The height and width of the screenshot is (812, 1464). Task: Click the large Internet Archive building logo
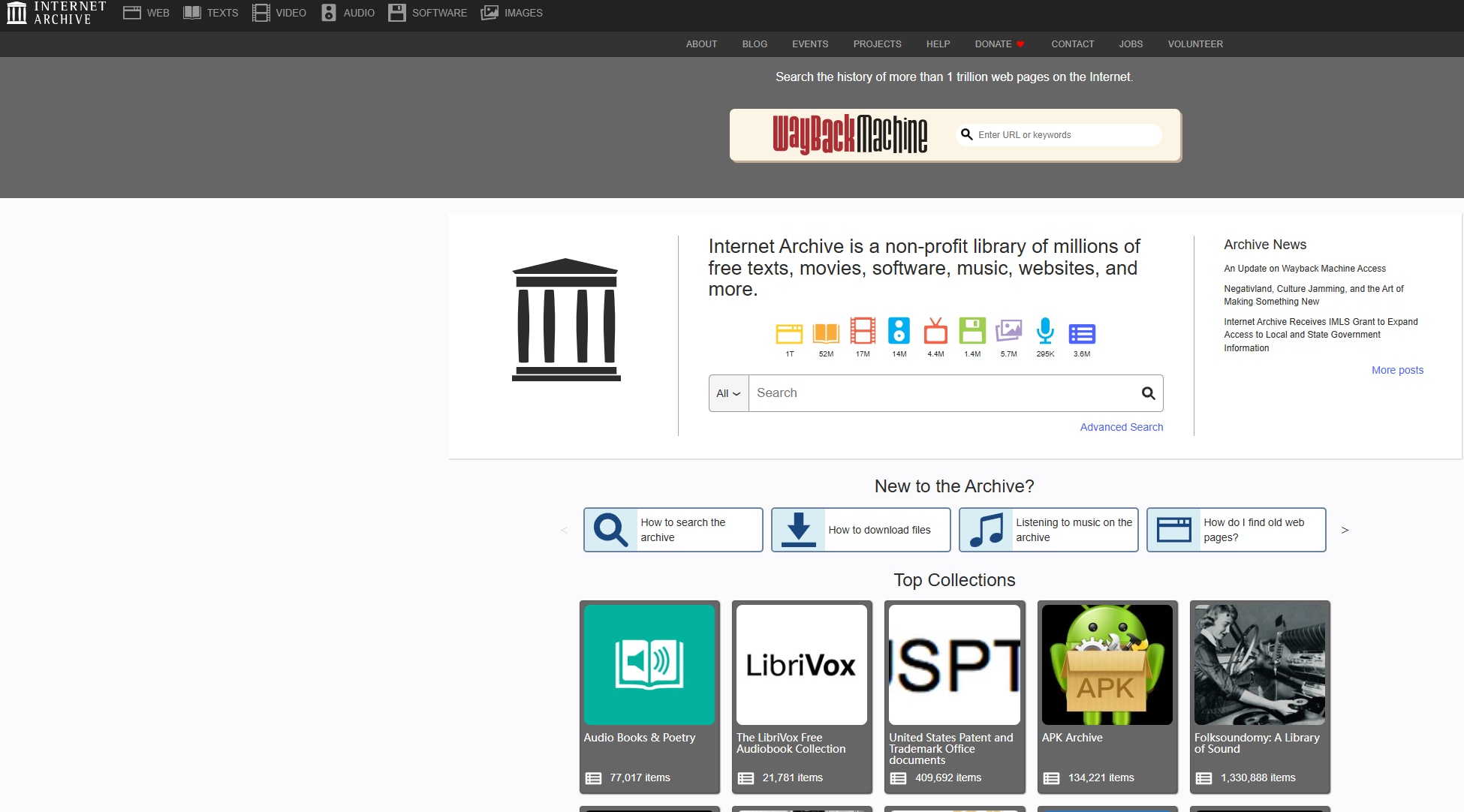pos(566,320)
